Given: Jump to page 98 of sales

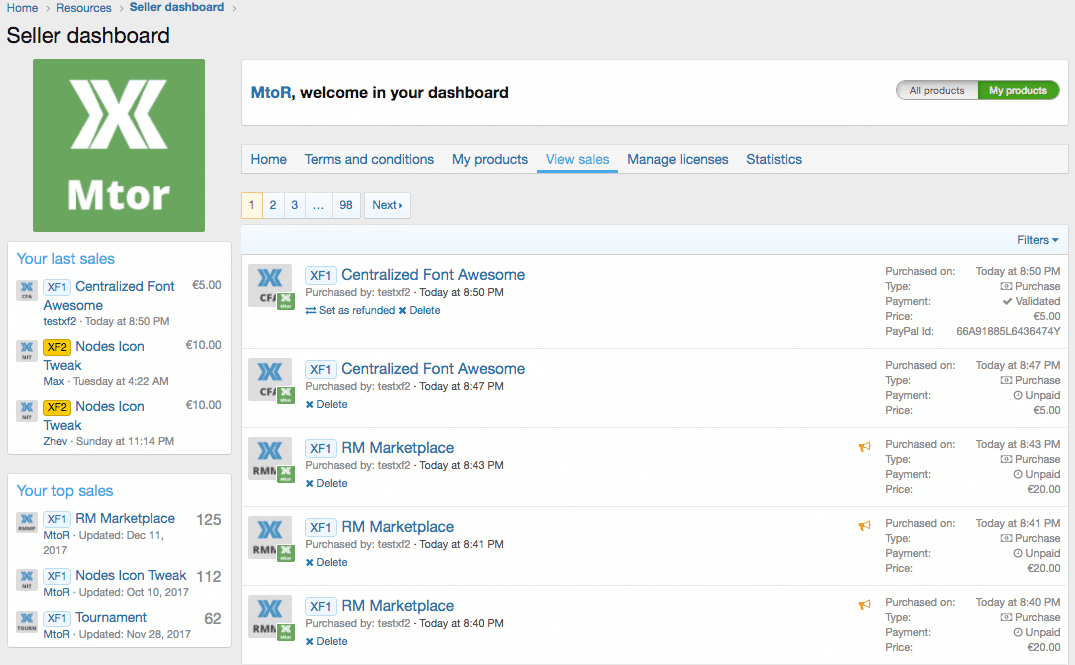Looking at the screenshot, I should pyautogui.click(x=346, y=206).
